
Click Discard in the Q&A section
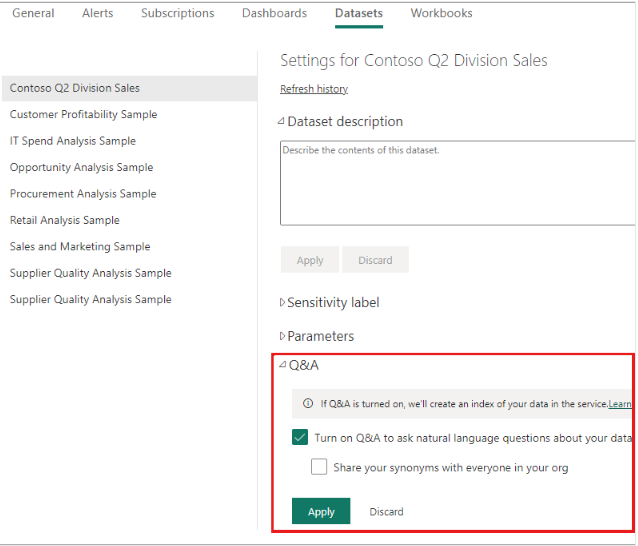pyautogui.click(x=386, y=511)
